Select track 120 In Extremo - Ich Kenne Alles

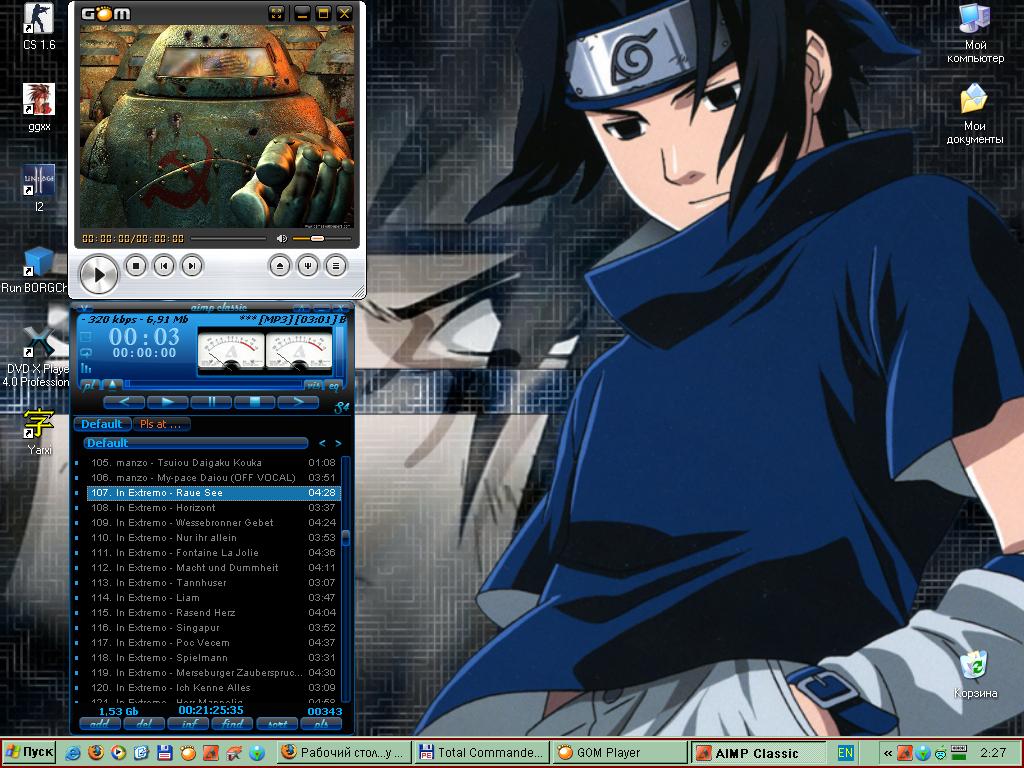[x=213, y=688]
